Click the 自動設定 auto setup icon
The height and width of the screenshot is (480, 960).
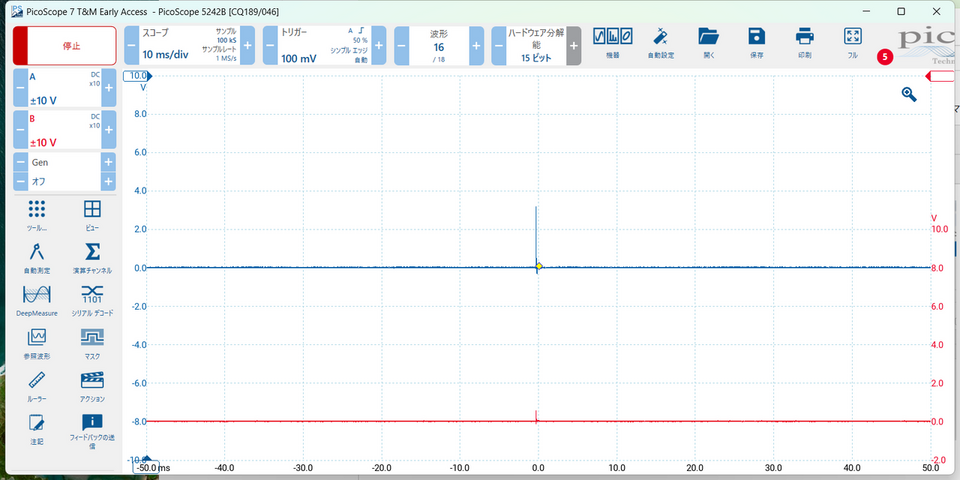661,44
